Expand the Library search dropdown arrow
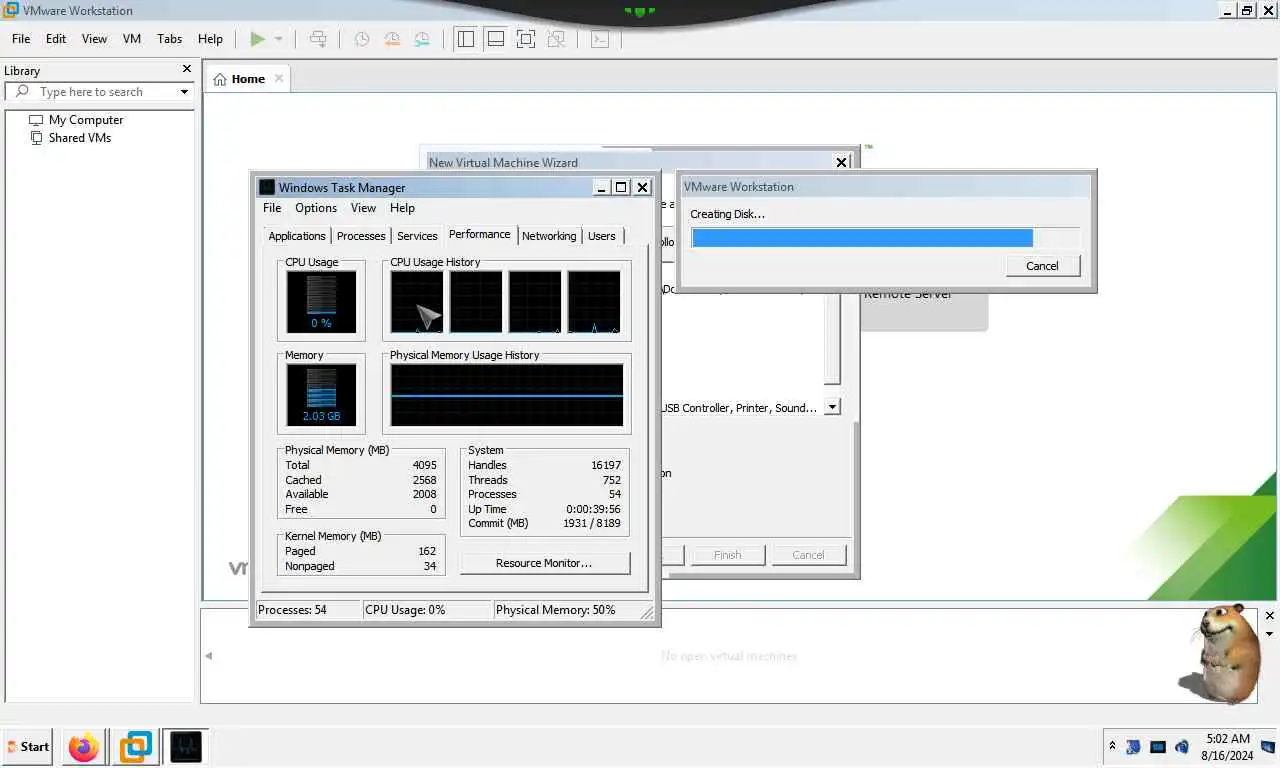Viewport: 1280px width, 768px height. [184, 92]
